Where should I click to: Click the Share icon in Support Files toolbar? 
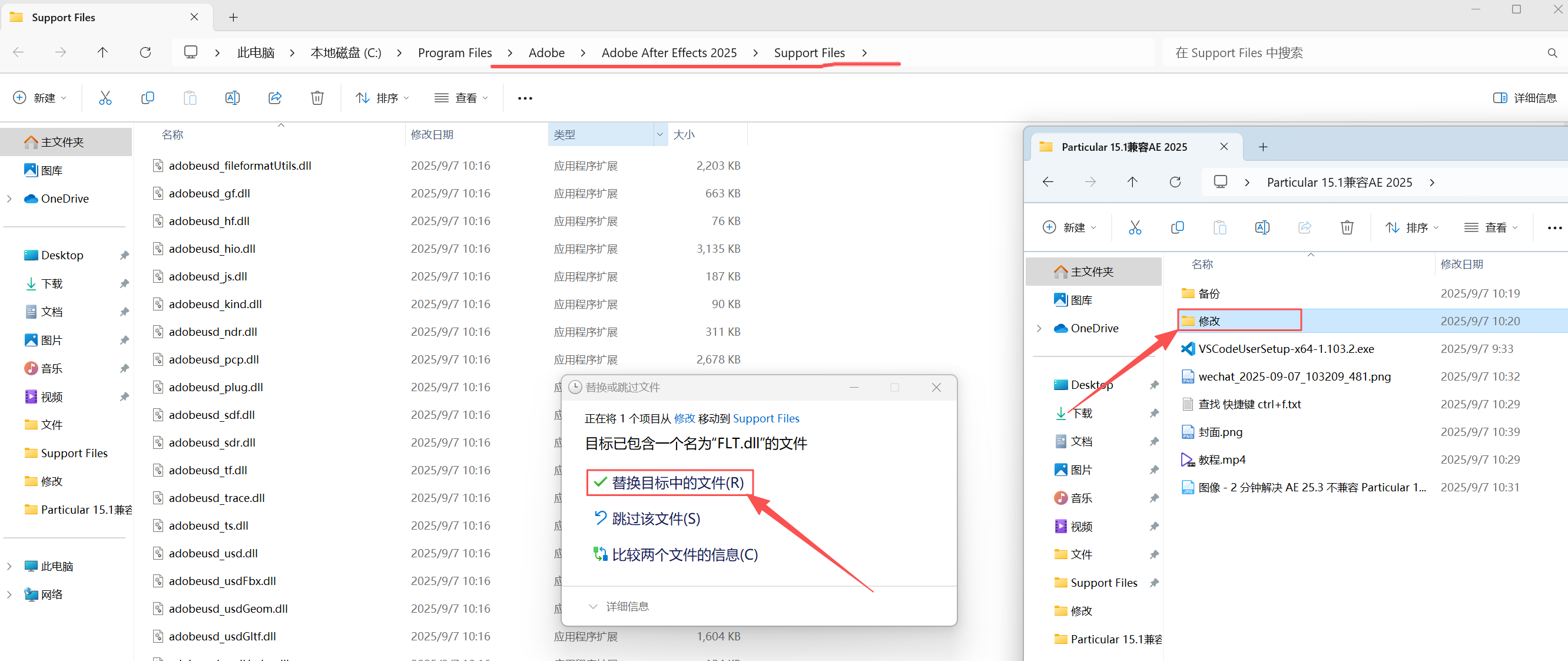(x=275, y=97)
